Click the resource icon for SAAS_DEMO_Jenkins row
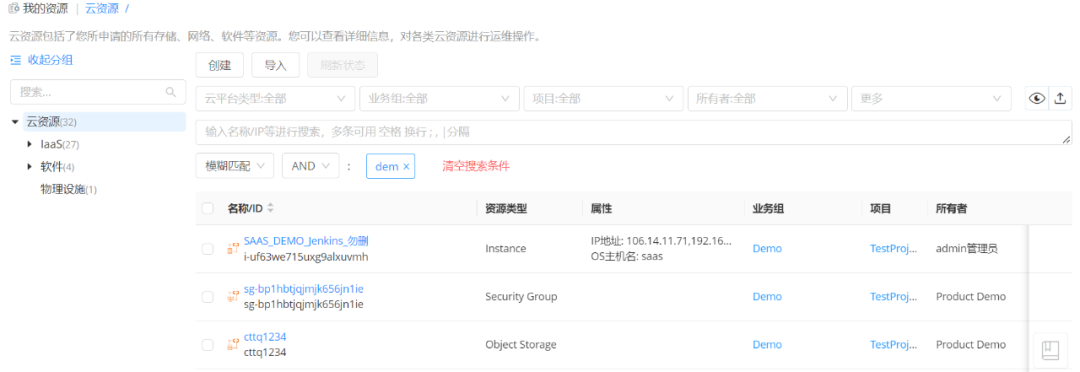Viewport: 1080px width, 372px height. coord(233,249)
